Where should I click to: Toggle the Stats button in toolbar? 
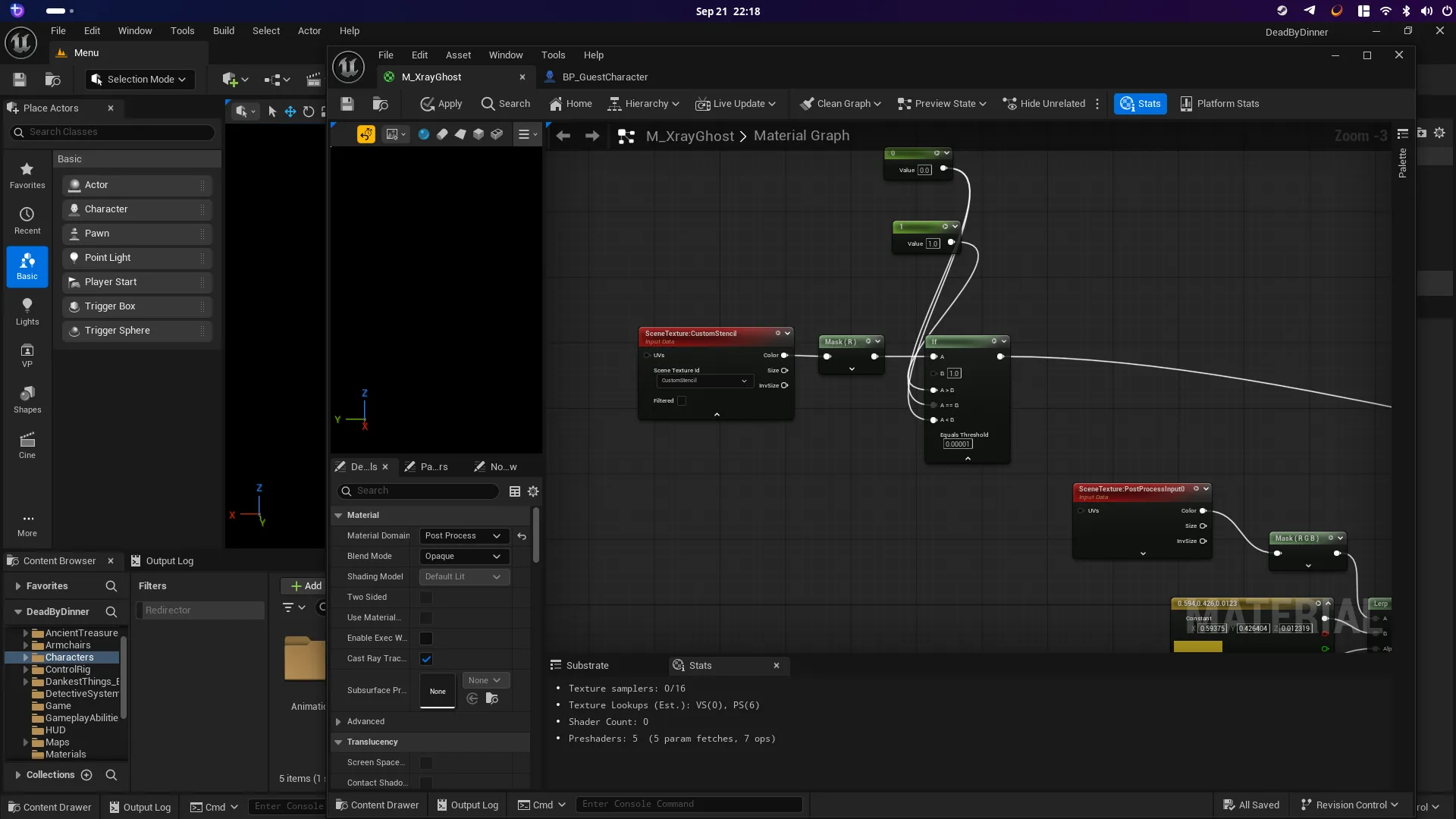pos(1141,104)
